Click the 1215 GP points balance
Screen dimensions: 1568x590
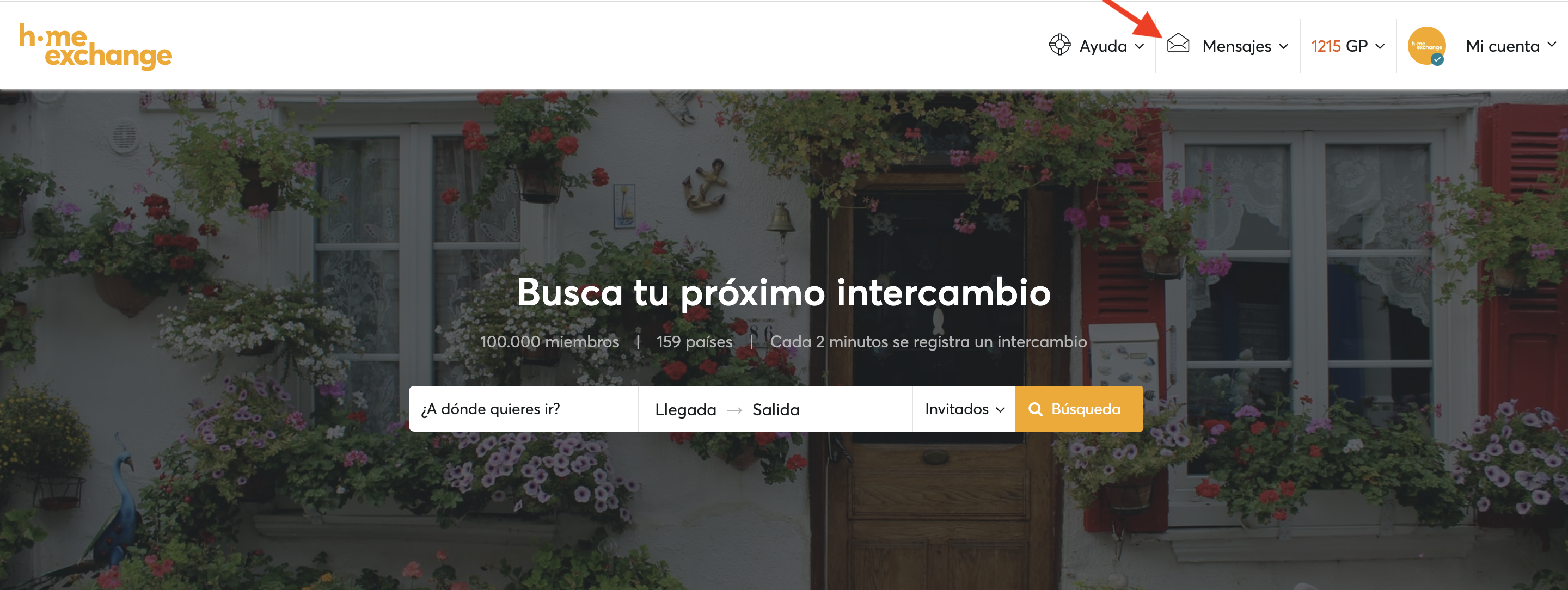tap(1340, 46)
